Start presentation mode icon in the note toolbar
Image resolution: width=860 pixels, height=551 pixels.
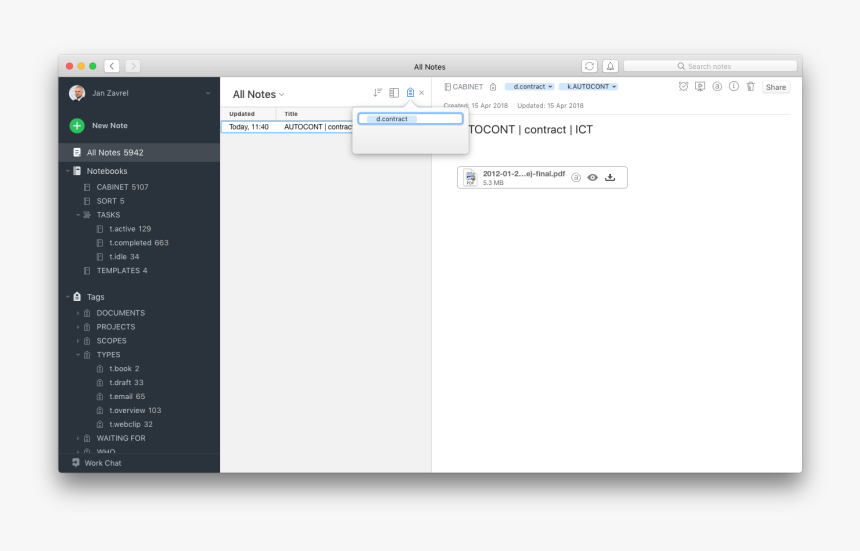pos(700,87)
